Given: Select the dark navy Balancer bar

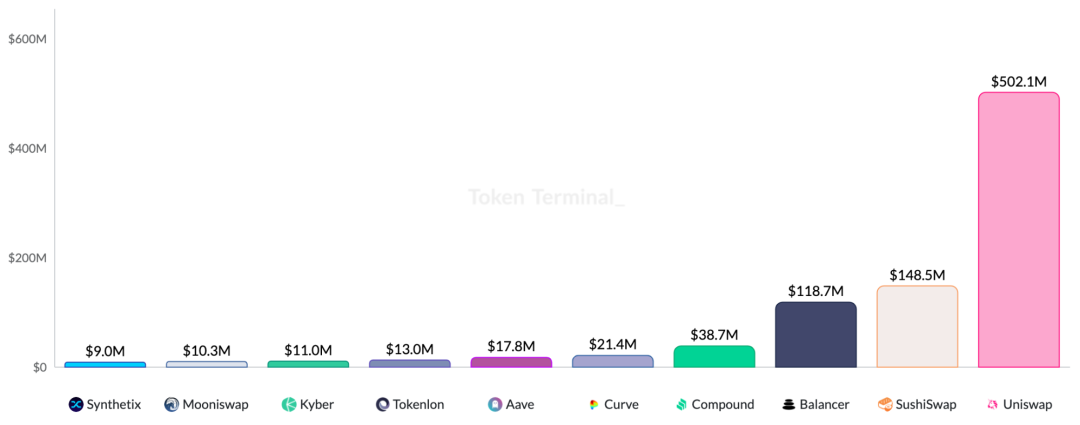Looking at the screenshot, I should click(816, 335).
